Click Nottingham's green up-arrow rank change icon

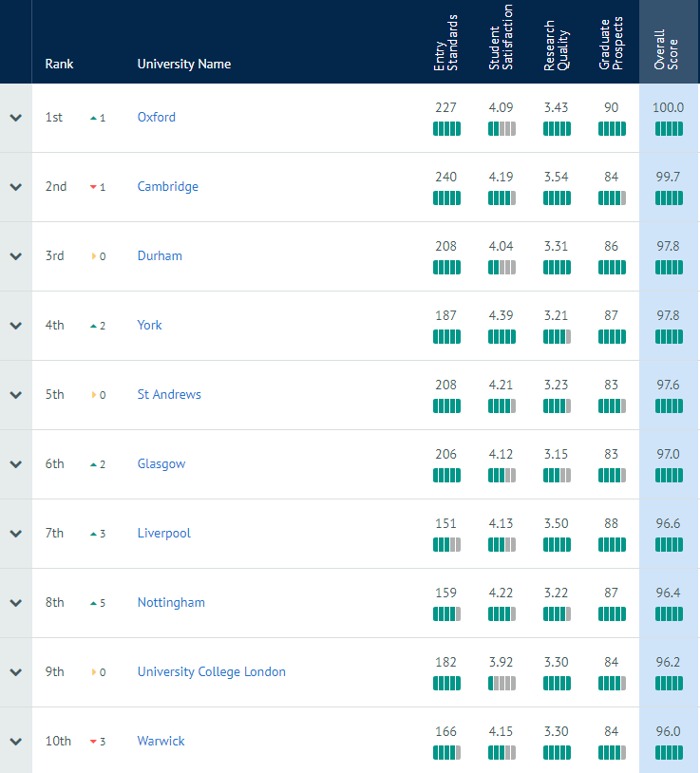click(x=93, y=603)
